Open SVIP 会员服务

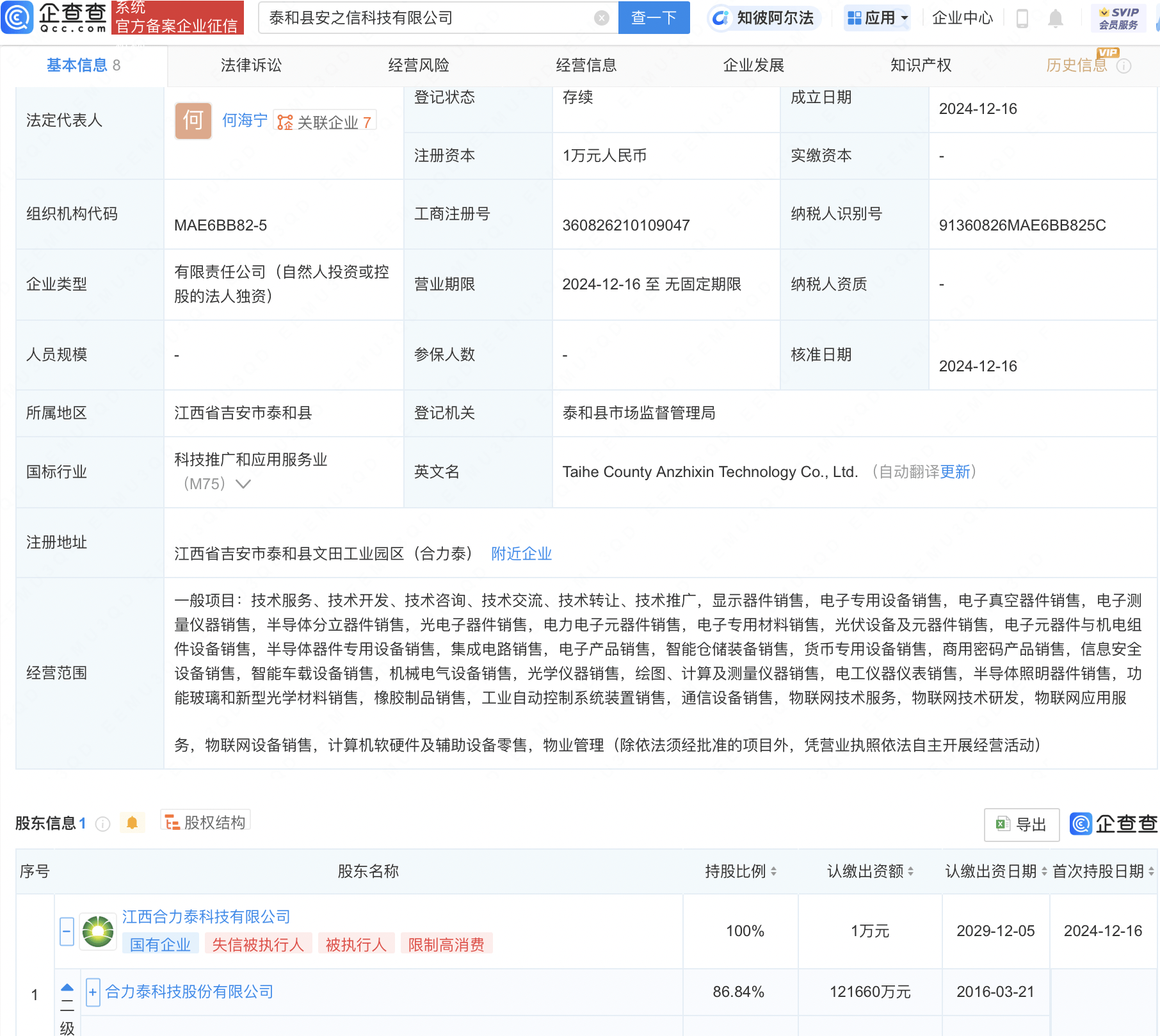pyautogui.click(x=1118, y=18)
